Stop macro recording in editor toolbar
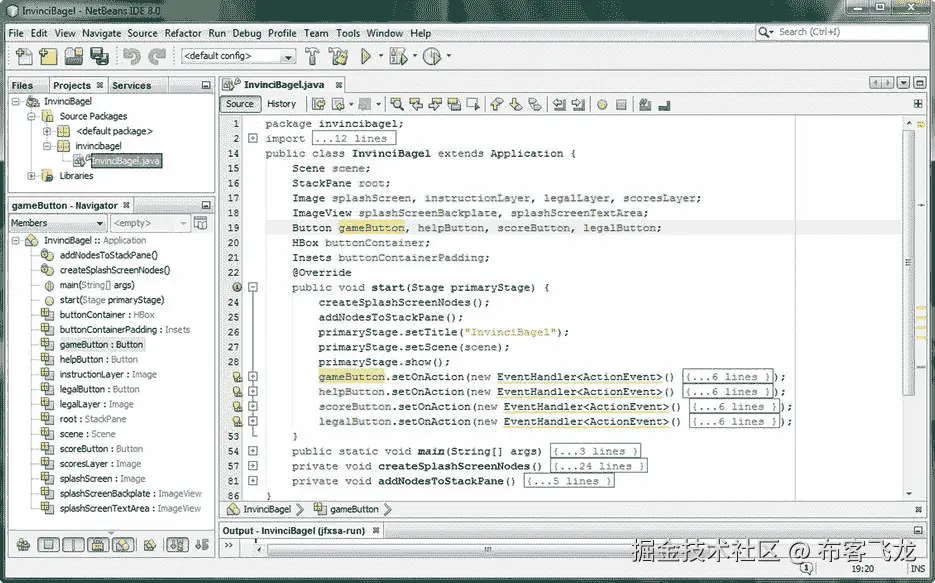The width and height of the screenshot is (935, 583). tap(621, 105)
